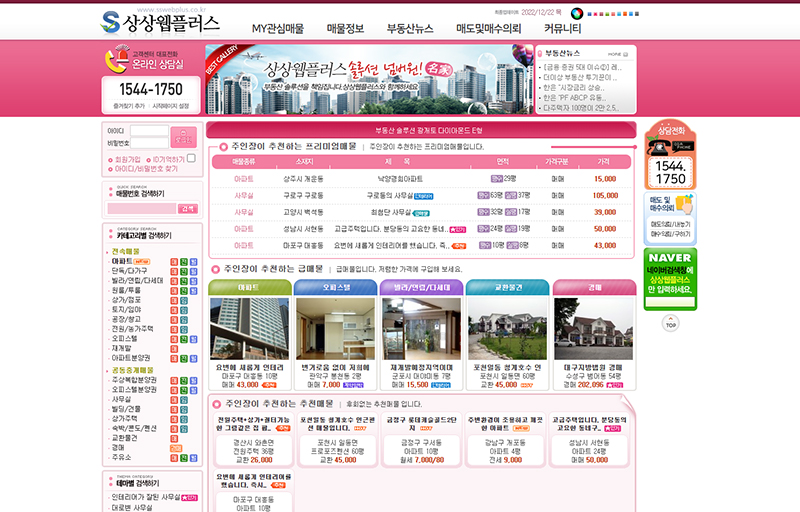Click blue 월세 icon beside 아파트 category
This screenshot has width=800, height=512.
pyautogui.click(x=193, y=262)
